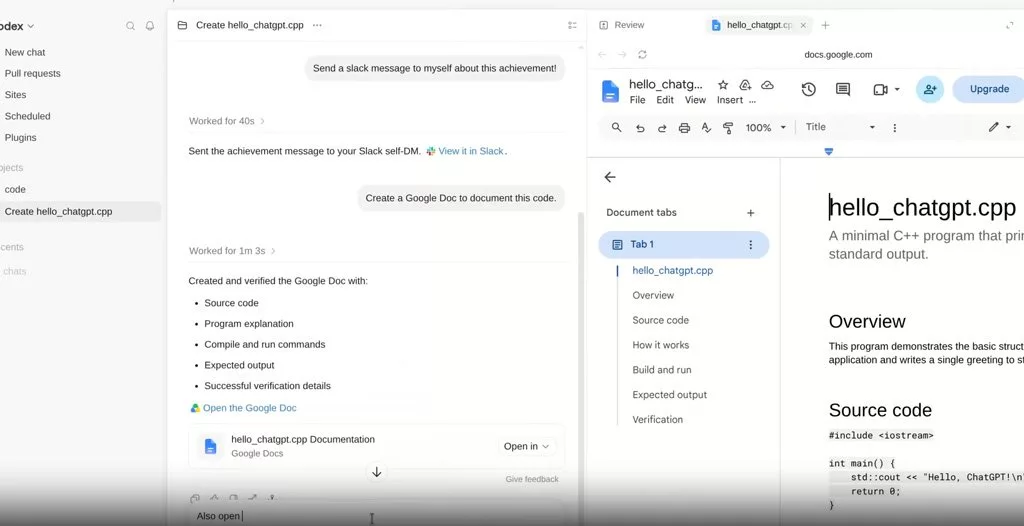This screenshot has height=526, width=1024.
Task: Open notifications bell in Codex sidebar
Action: 150,26
